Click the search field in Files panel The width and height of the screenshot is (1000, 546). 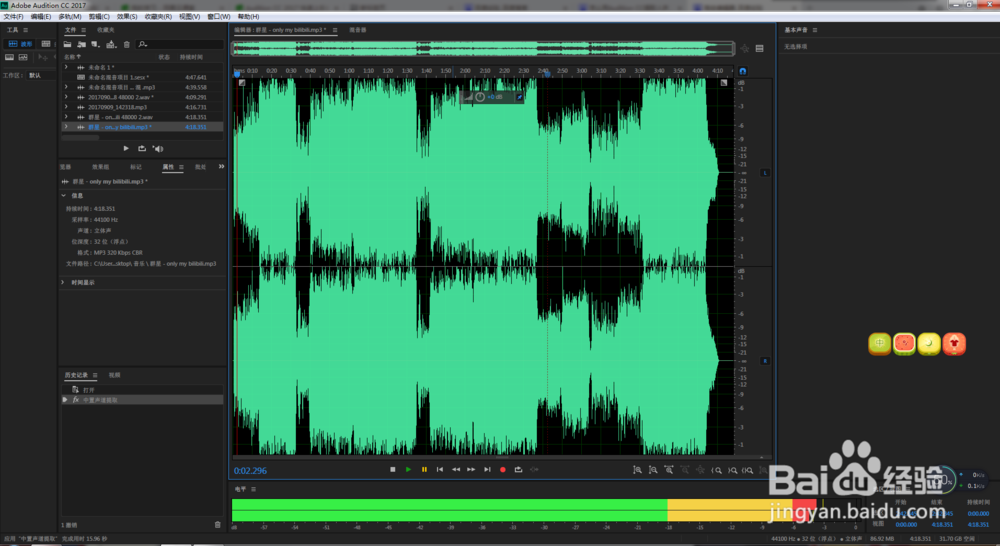pyautogui.click(x=180, y=44)
